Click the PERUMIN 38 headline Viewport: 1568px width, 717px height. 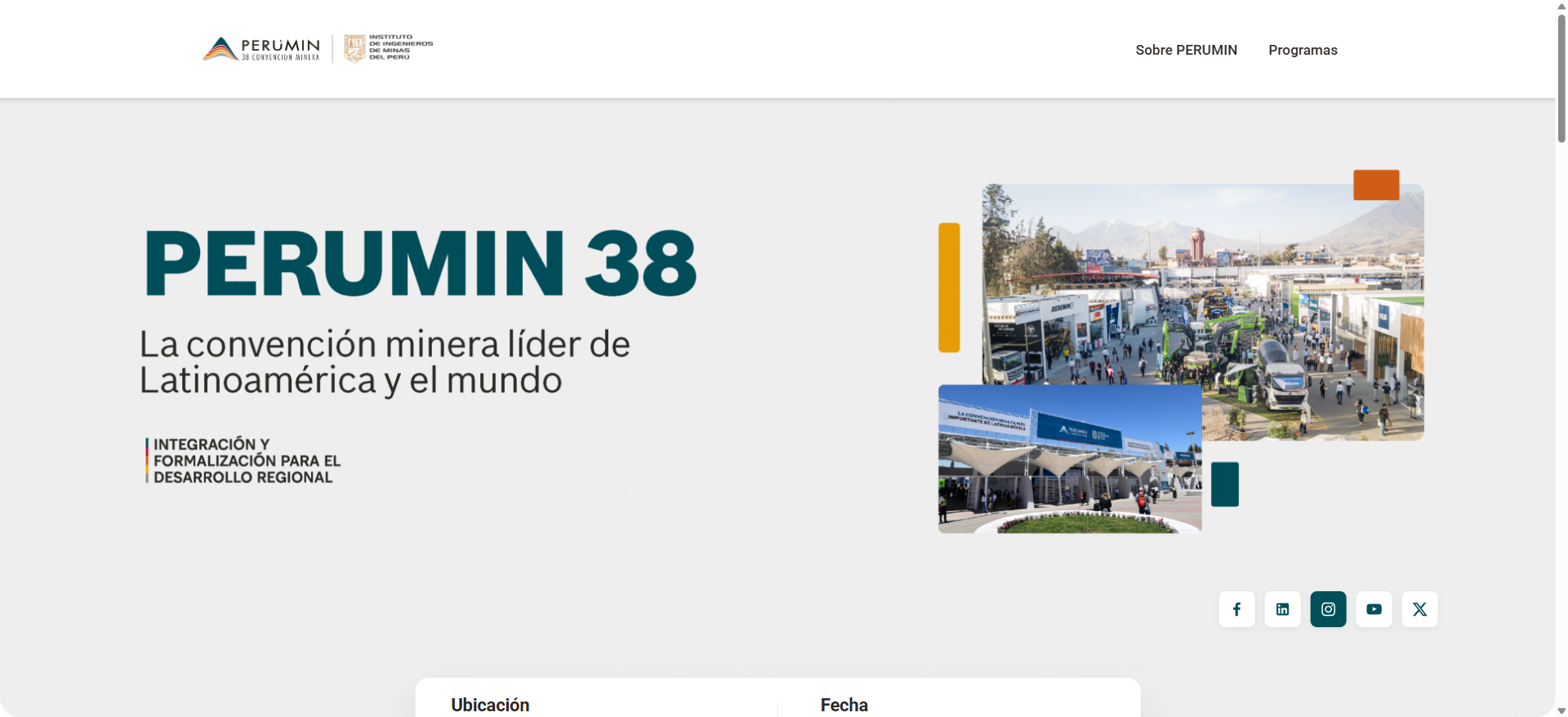[x=421, y=263]
